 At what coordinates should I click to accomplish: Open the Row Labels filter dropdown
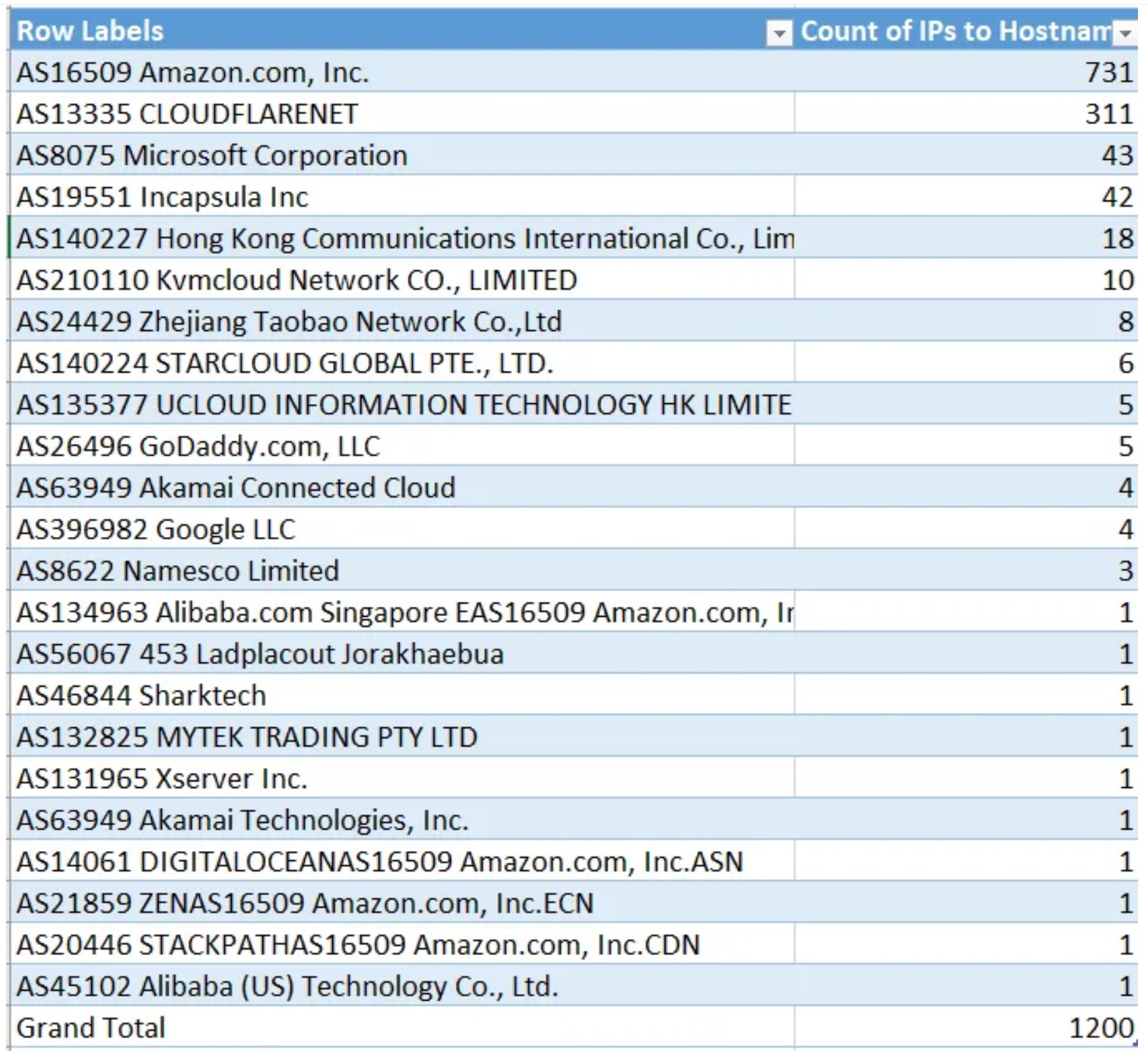coord(779,33)
